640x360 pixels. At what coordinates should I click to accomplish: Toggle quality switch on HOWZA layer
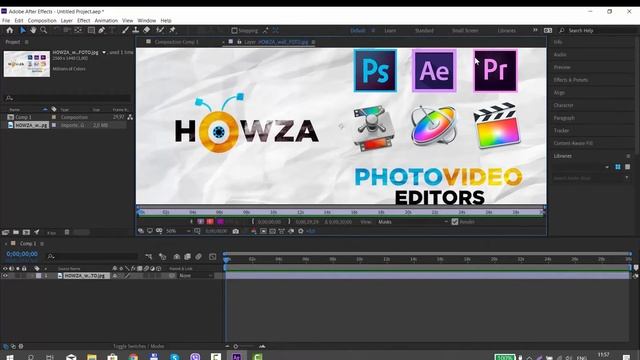pyautogui.click(x=127, y=276)
